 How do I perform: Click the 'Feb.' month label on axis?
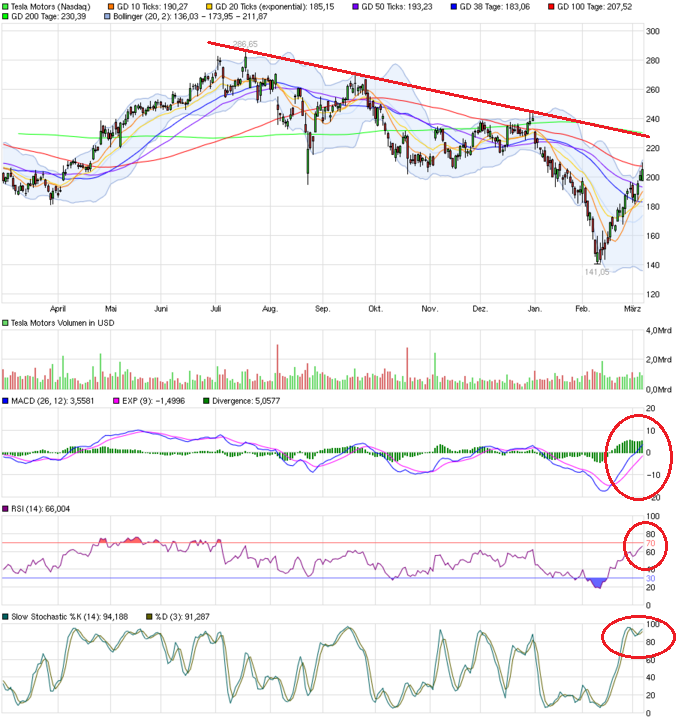tap(583, 309)
